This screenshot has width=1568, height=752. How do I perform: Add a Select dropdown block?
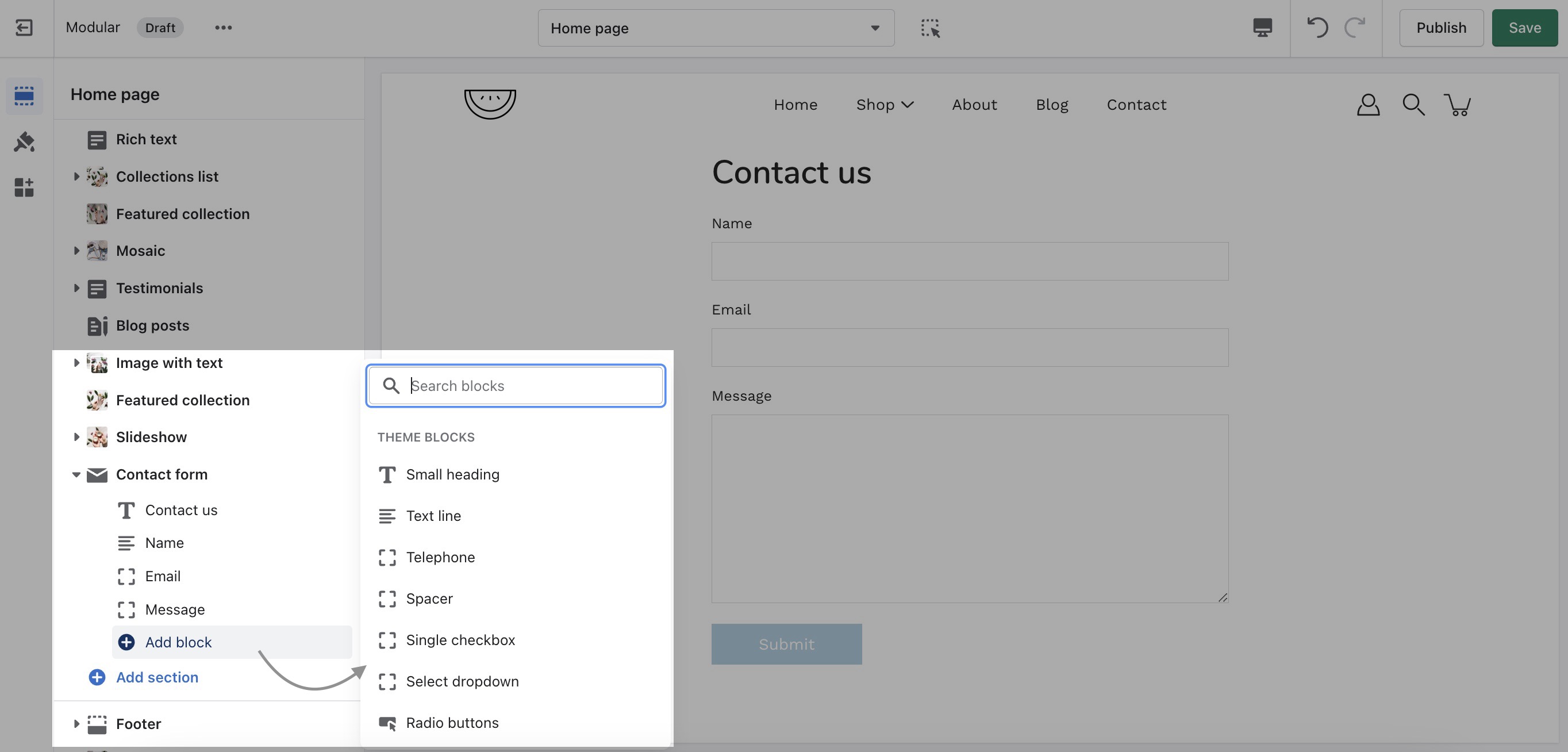(462, 681)
